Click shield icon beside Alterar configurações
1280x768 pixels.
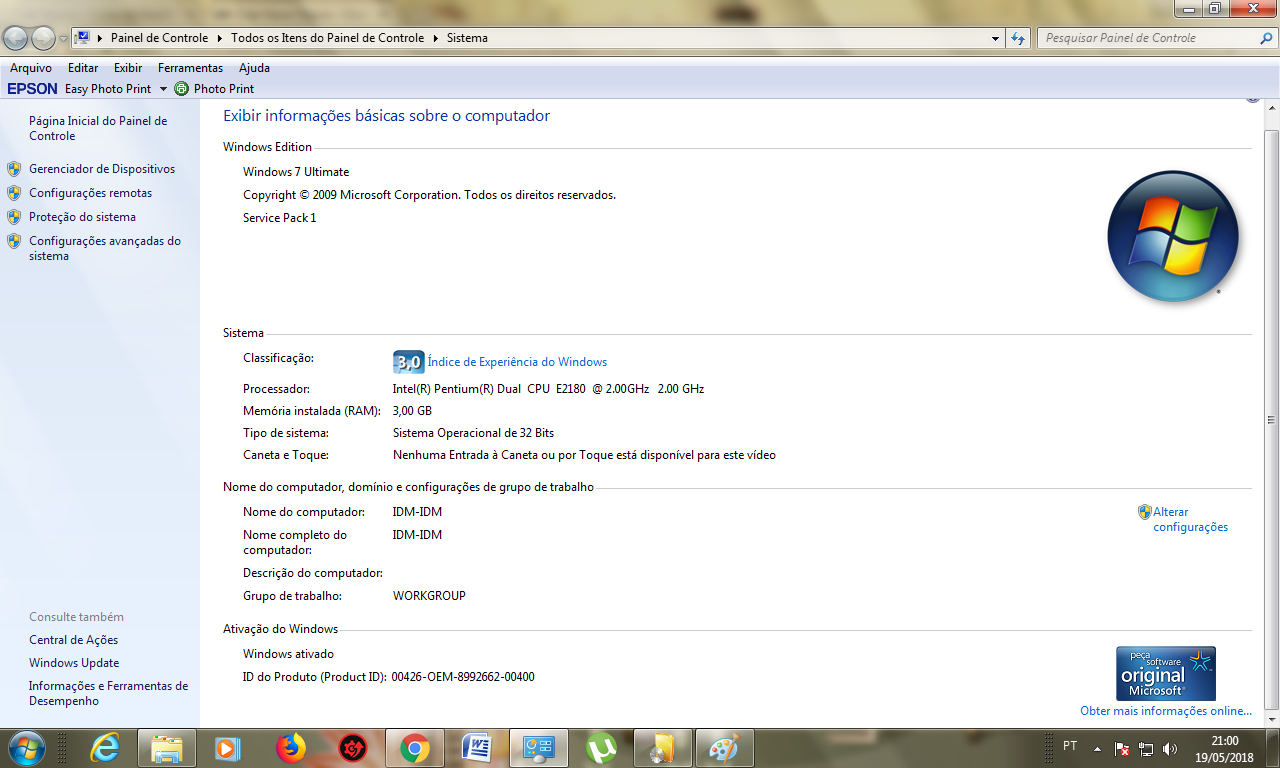[x=1145, y=512]
